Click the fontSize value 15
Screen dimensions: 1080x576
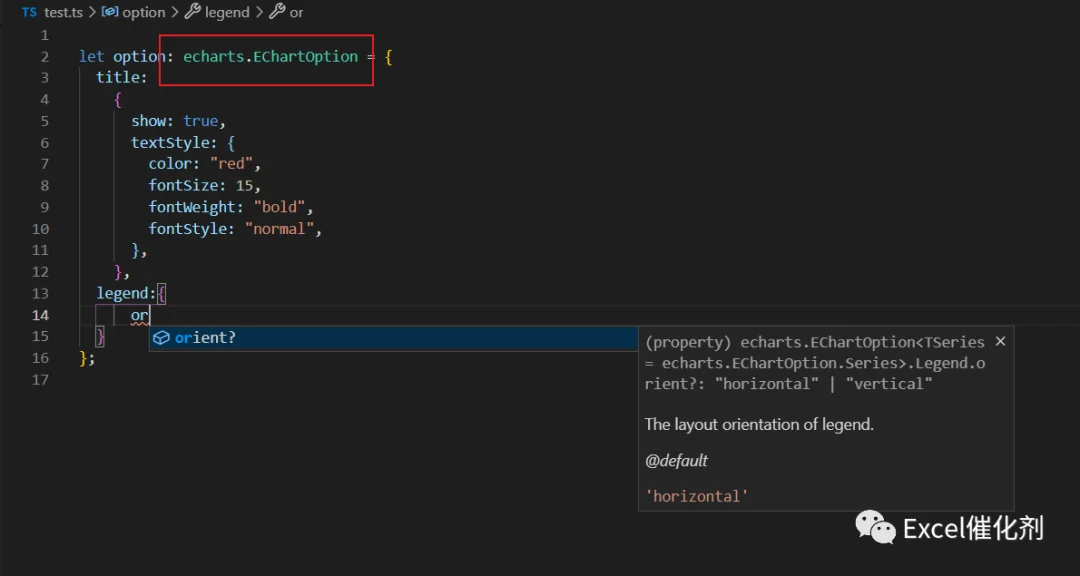tap(245, 185)
